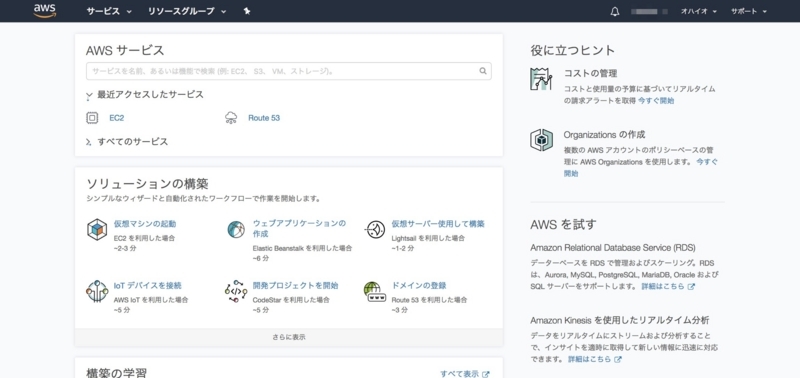Click the コストの管理 heading
The width and height of the screenshot is (800, 378).
point(590,73)
